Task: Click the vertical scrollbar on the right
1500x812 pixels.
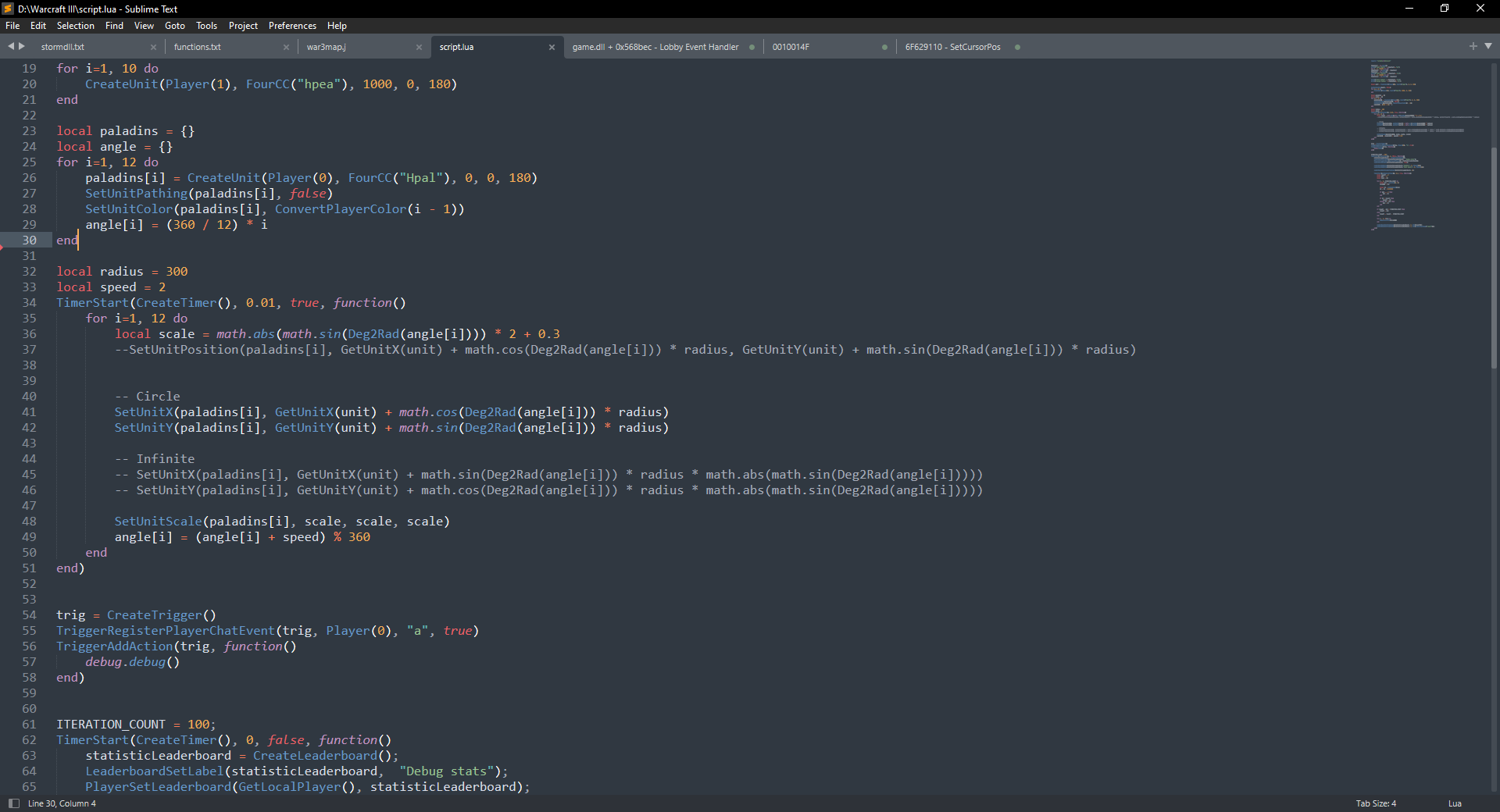Action: pyautogui.click(x=1494, y=258)
